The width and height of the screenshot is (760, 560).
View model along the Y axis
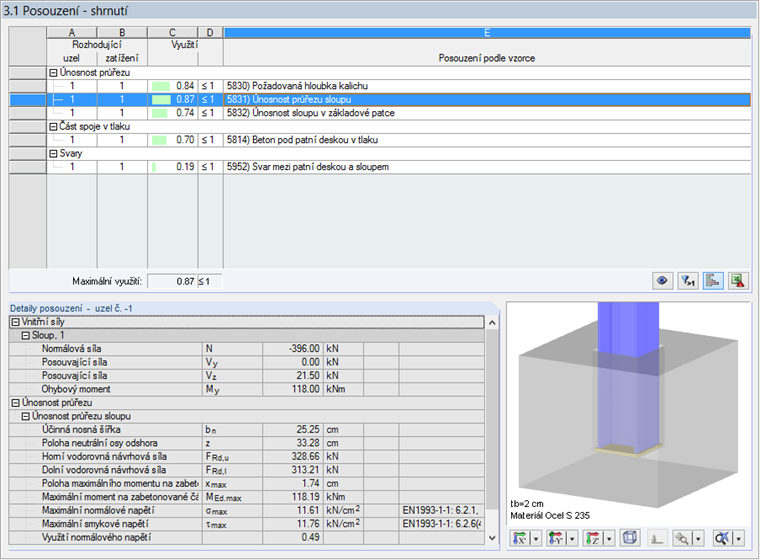point(556,538)
